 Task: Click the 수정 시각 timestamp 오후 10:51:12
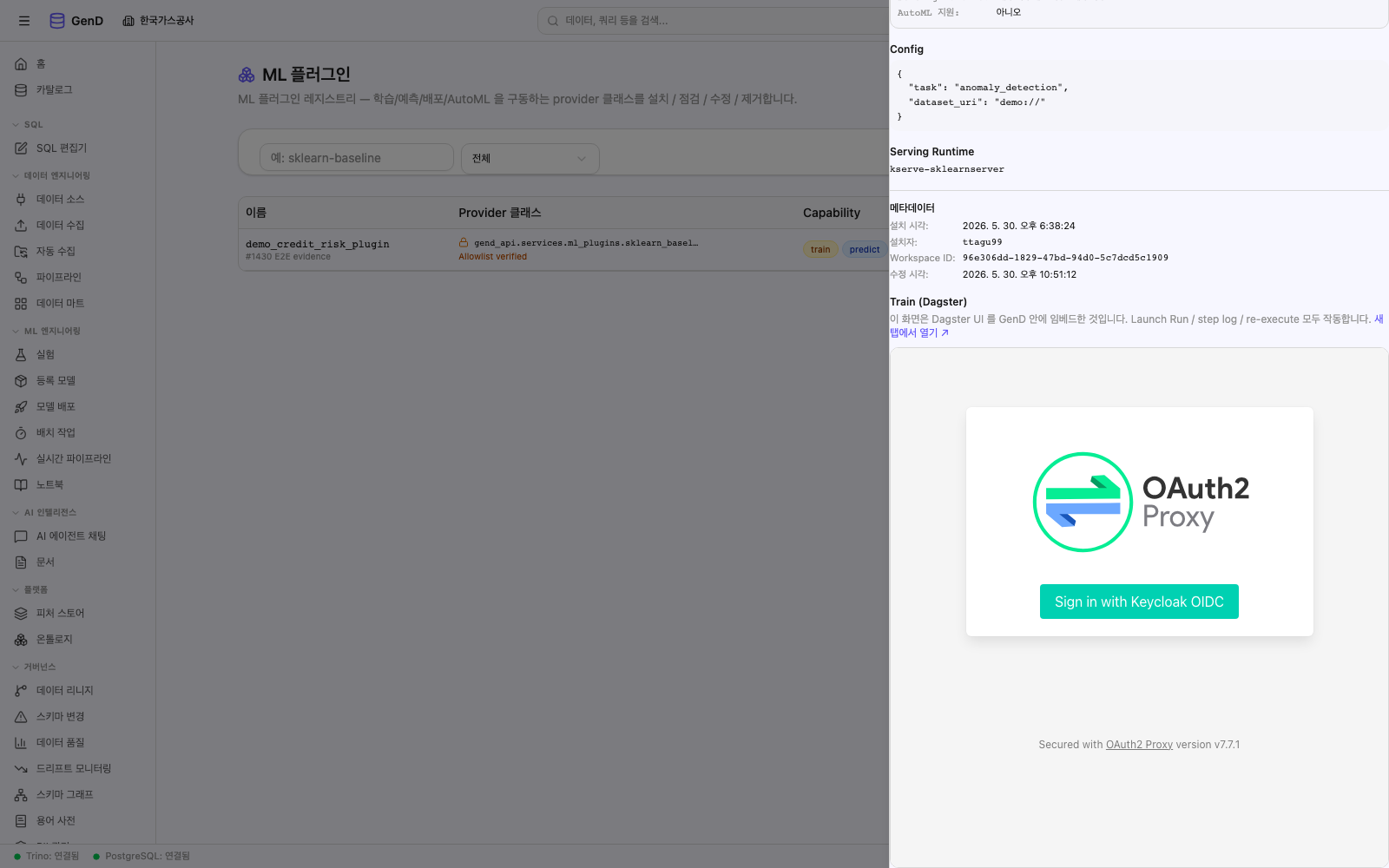[1019, 274]
